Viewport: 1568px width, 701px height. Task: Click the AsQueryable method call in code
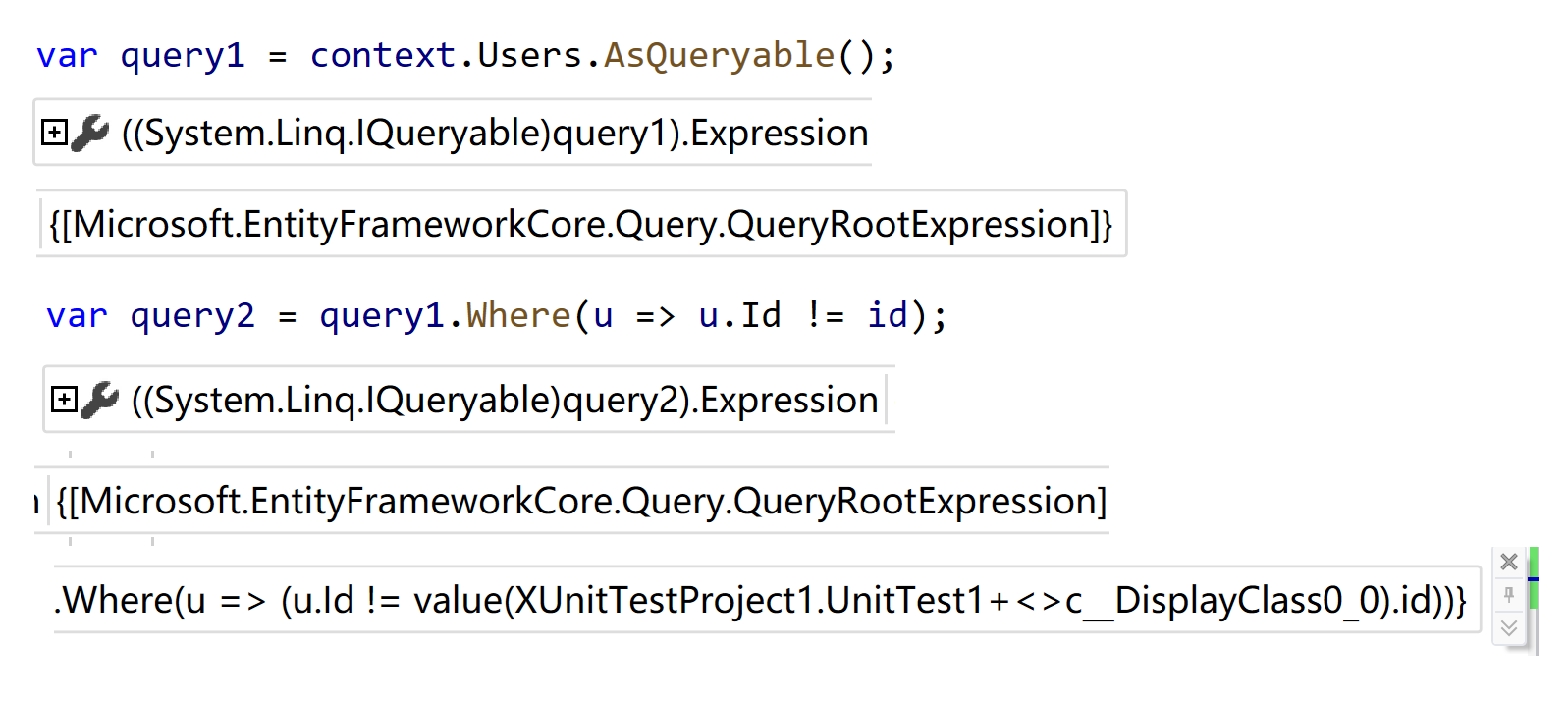(x=719, y=56)
